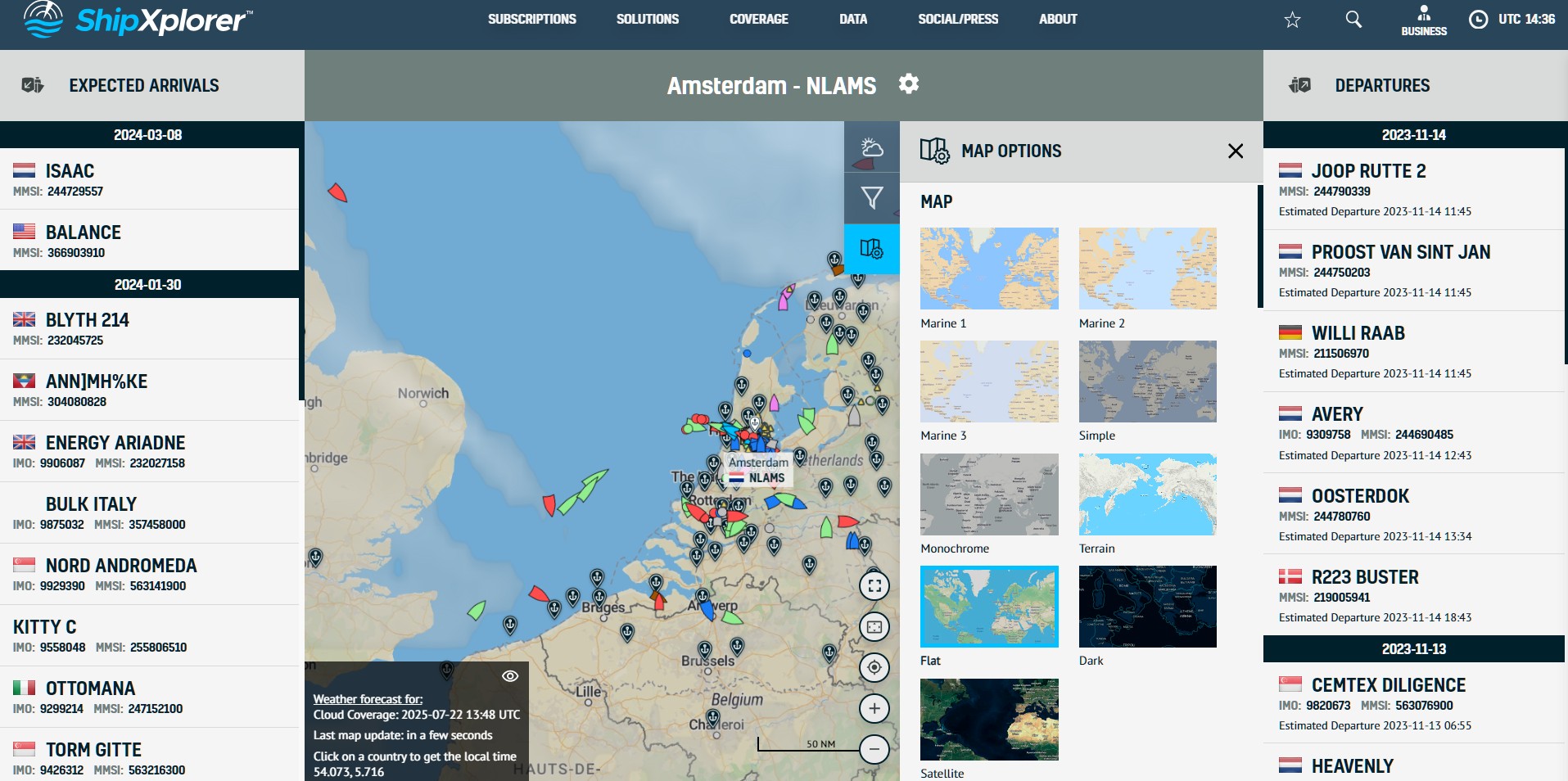The width and height of the screenshot is (1568, 781).
Task: Zoom out the map with minus button
Action: point(874,749)
